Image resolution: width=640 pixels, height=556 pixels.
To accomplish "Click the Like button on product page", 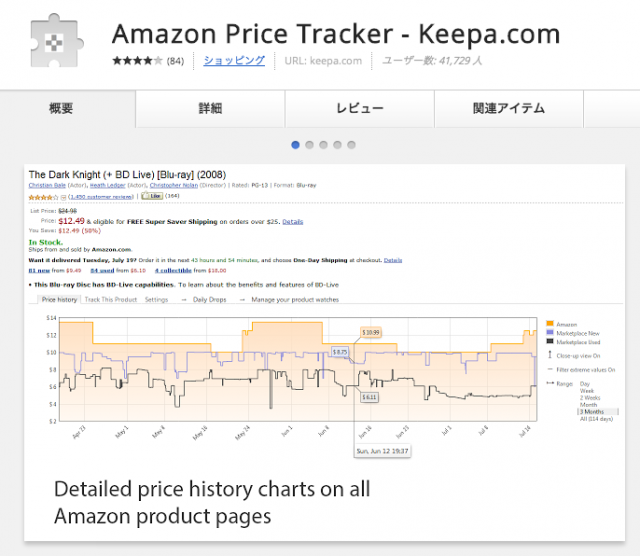I will [155, 197].
